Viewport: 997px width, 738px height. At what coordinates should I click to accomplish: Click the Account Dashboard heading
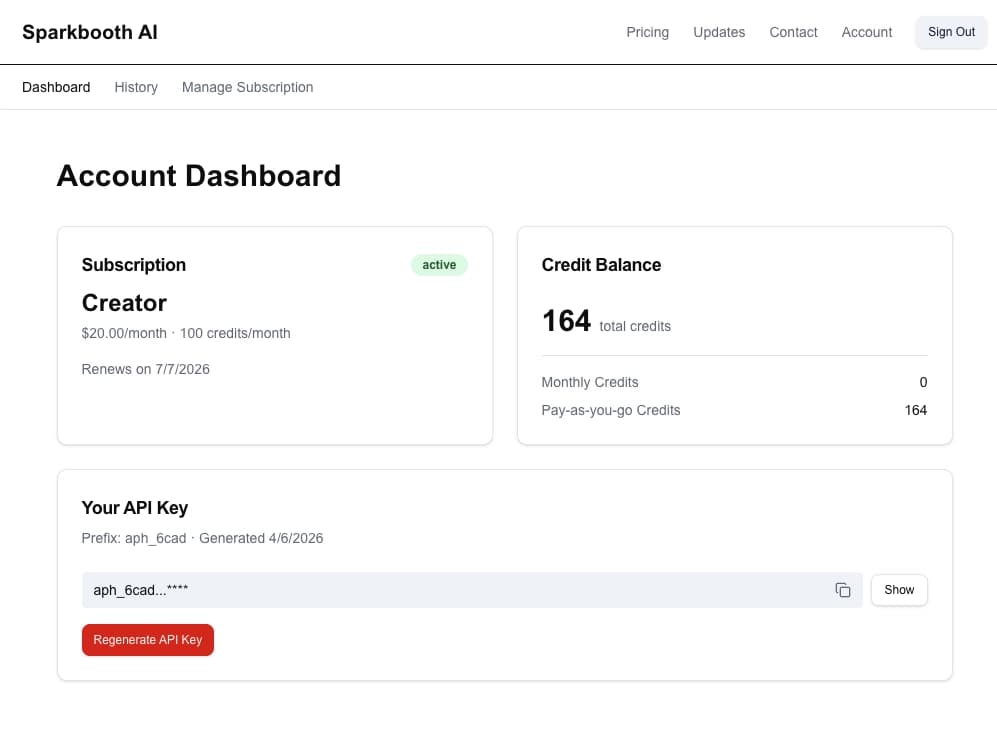[199, 176]
